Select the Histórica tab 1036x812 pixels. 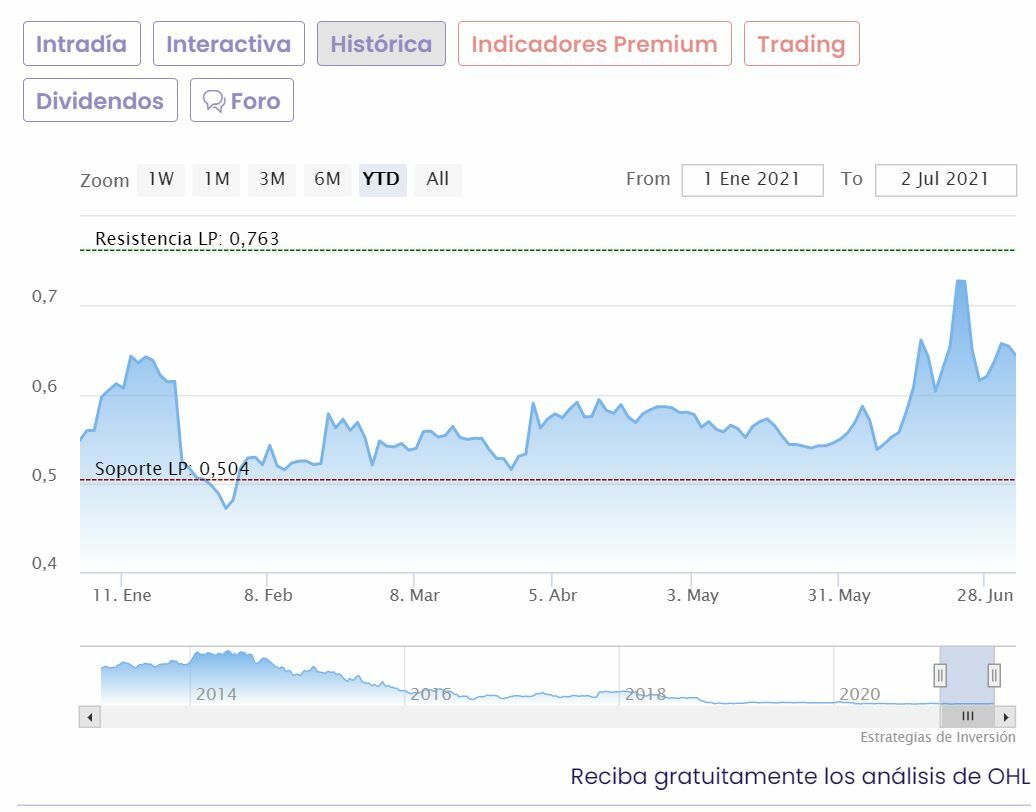point(381,44)
